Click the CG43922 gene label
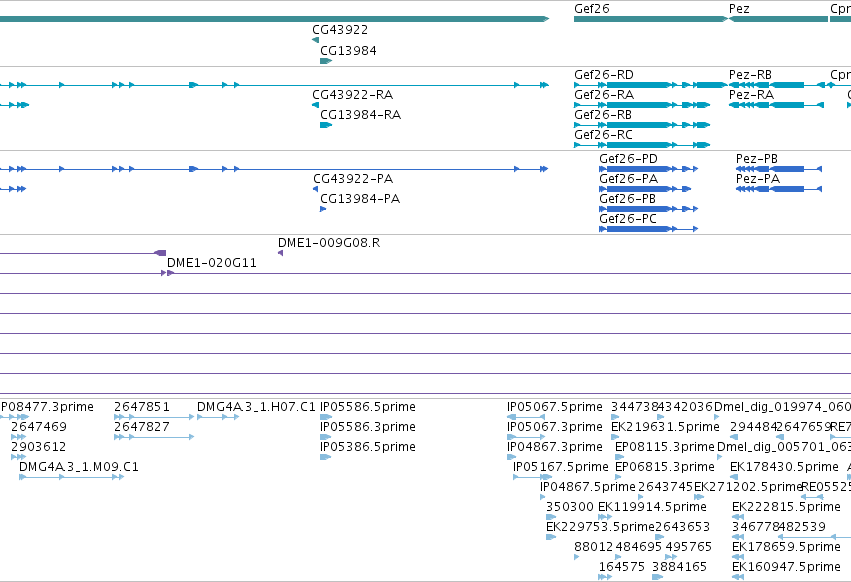Viewport: 851px width, 582px height. click(340, 30)
